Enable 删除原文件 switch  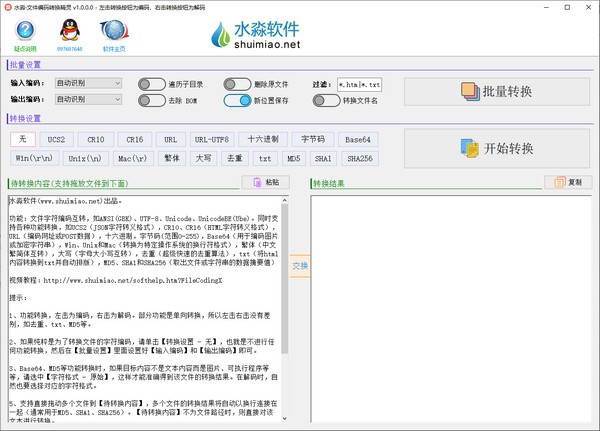click(x=237, y=84)
